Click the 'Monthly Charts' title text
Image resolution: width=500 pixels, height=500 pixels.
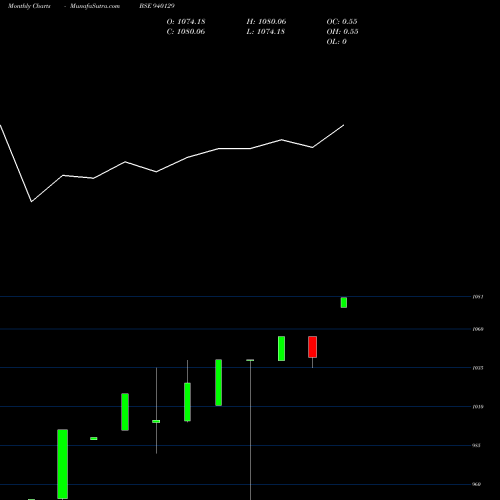pyautogui.click(x=29, y=6)
